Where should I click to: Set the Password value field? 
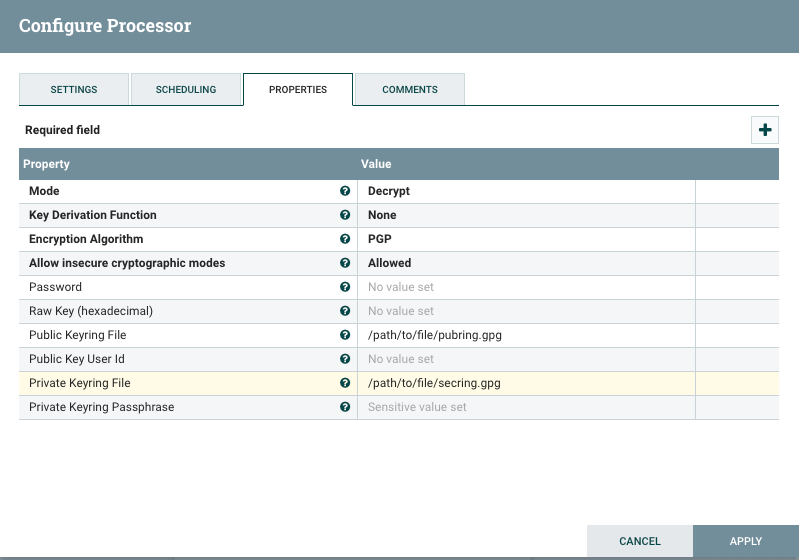(526, 287)
